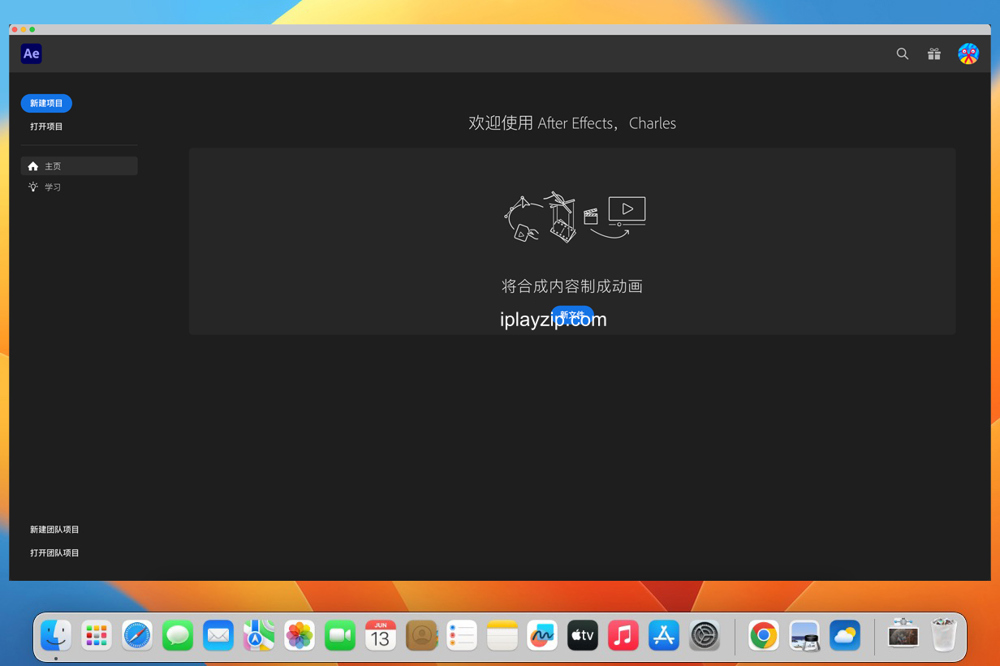Image resolution: width=1000 pixels, height=666 pixels.
Task: Open the Trash in the dock
Action: (944, 634)
